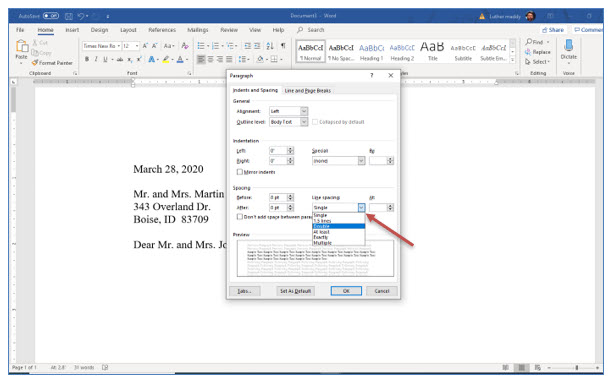Open the font size dropdown
Image resolution: width=610 pixels, height=380 pixels.
(137, 46)
